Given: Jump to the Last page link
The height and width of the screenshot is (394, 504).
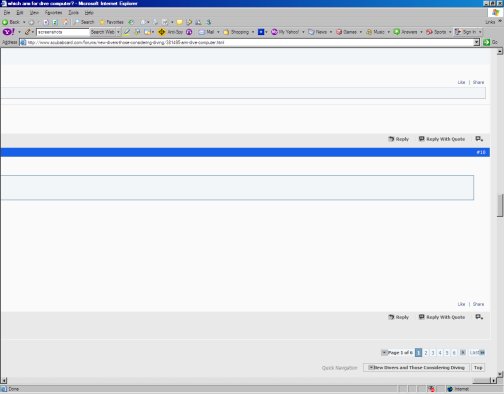Looking at the screenshot, I should coord(477,352).
